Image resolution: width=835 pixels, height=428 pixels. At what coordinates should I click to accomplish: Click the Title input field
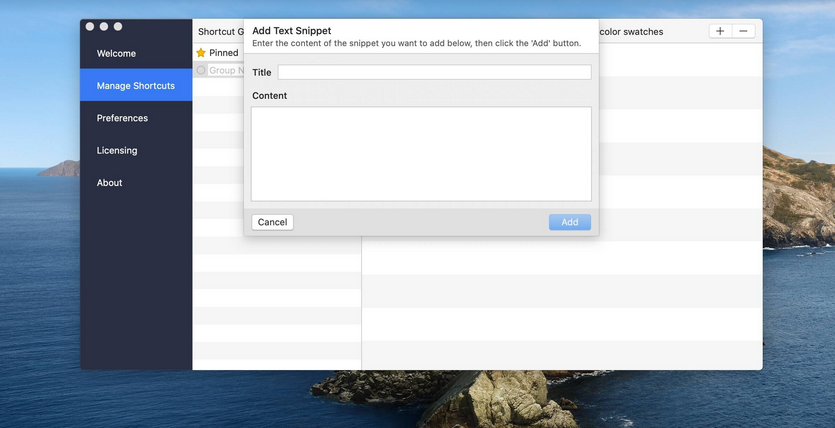pos(435,72)
